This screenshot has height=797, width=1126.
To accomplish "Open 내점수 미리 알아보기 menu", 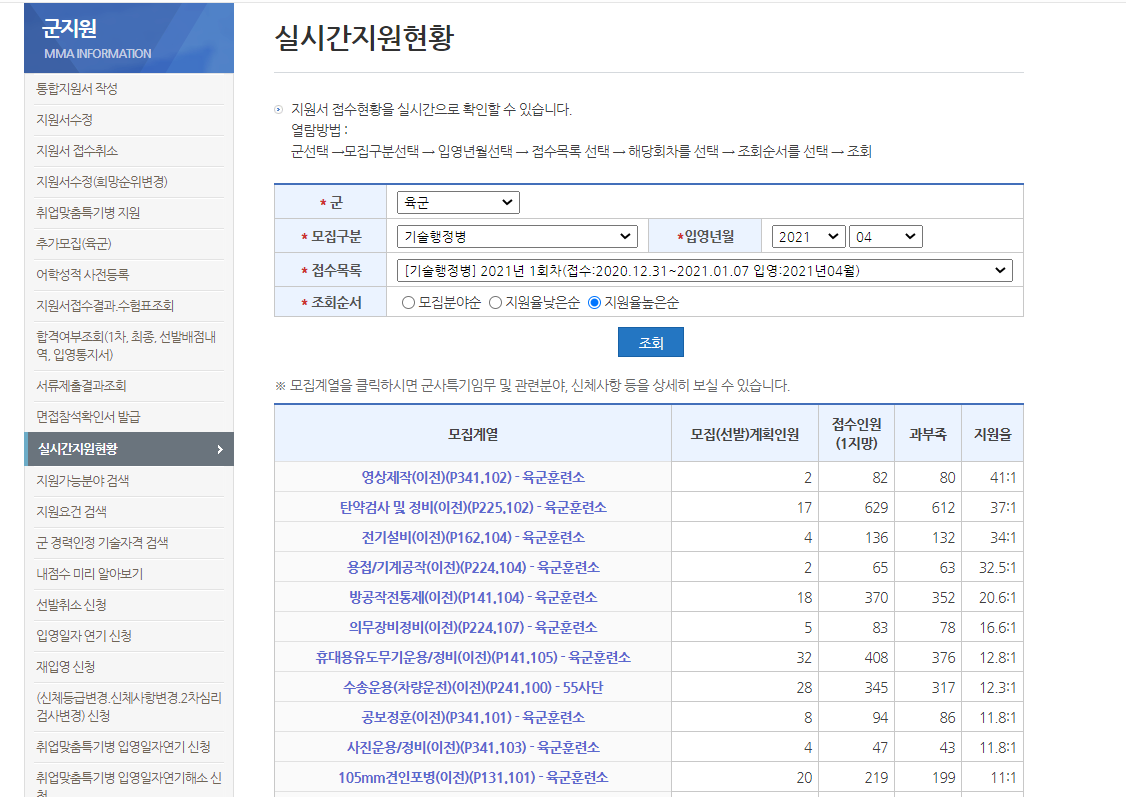I will 90,574.
